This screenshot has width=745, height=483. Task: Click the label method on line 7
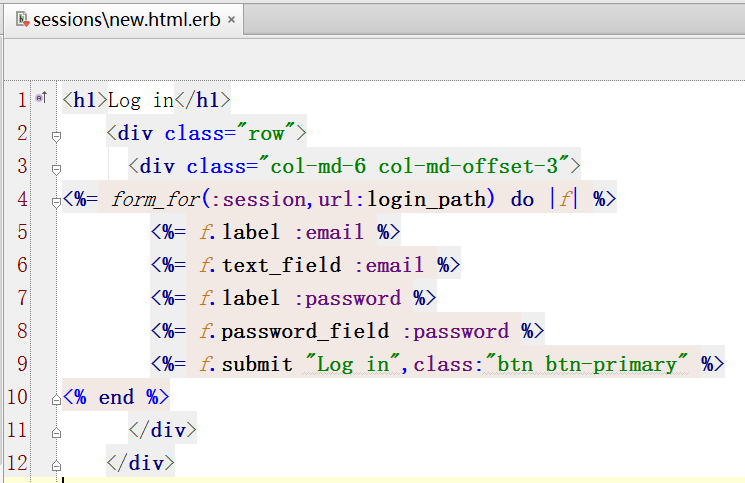(251, 299)
